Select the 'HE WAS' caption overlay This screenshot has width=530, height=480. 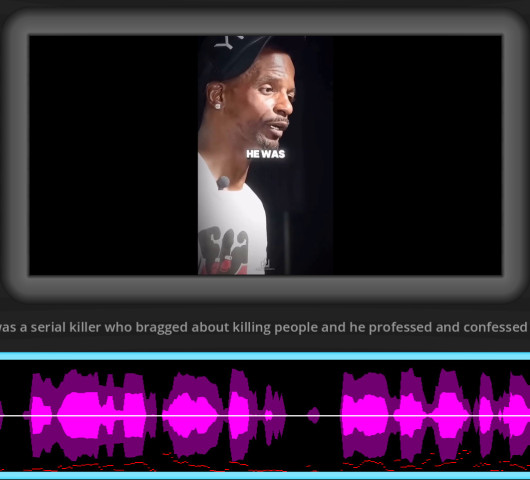pos(266,154)
